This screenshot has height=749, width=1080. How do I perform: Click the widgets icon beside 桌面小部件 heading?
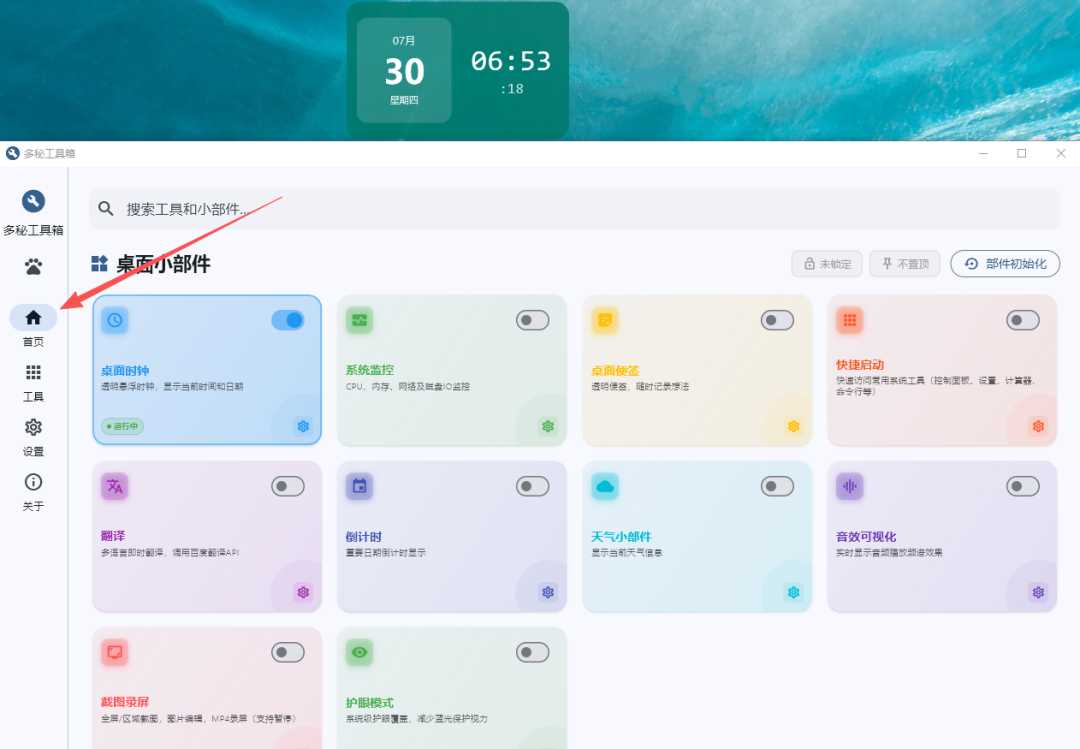coord(99,263)
